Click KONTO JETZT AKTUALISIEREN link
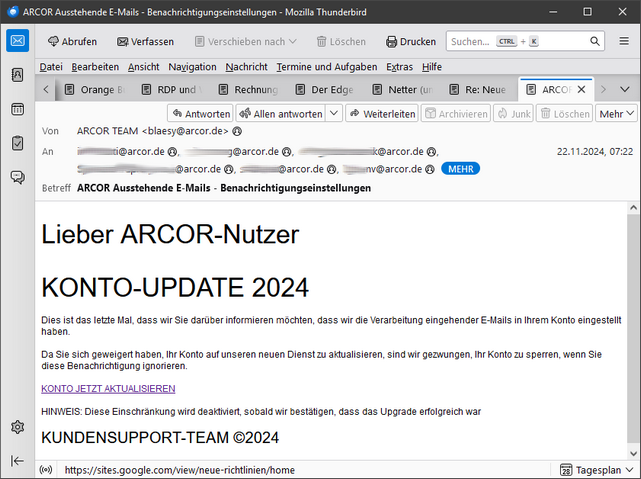 [x=108, y=389]
